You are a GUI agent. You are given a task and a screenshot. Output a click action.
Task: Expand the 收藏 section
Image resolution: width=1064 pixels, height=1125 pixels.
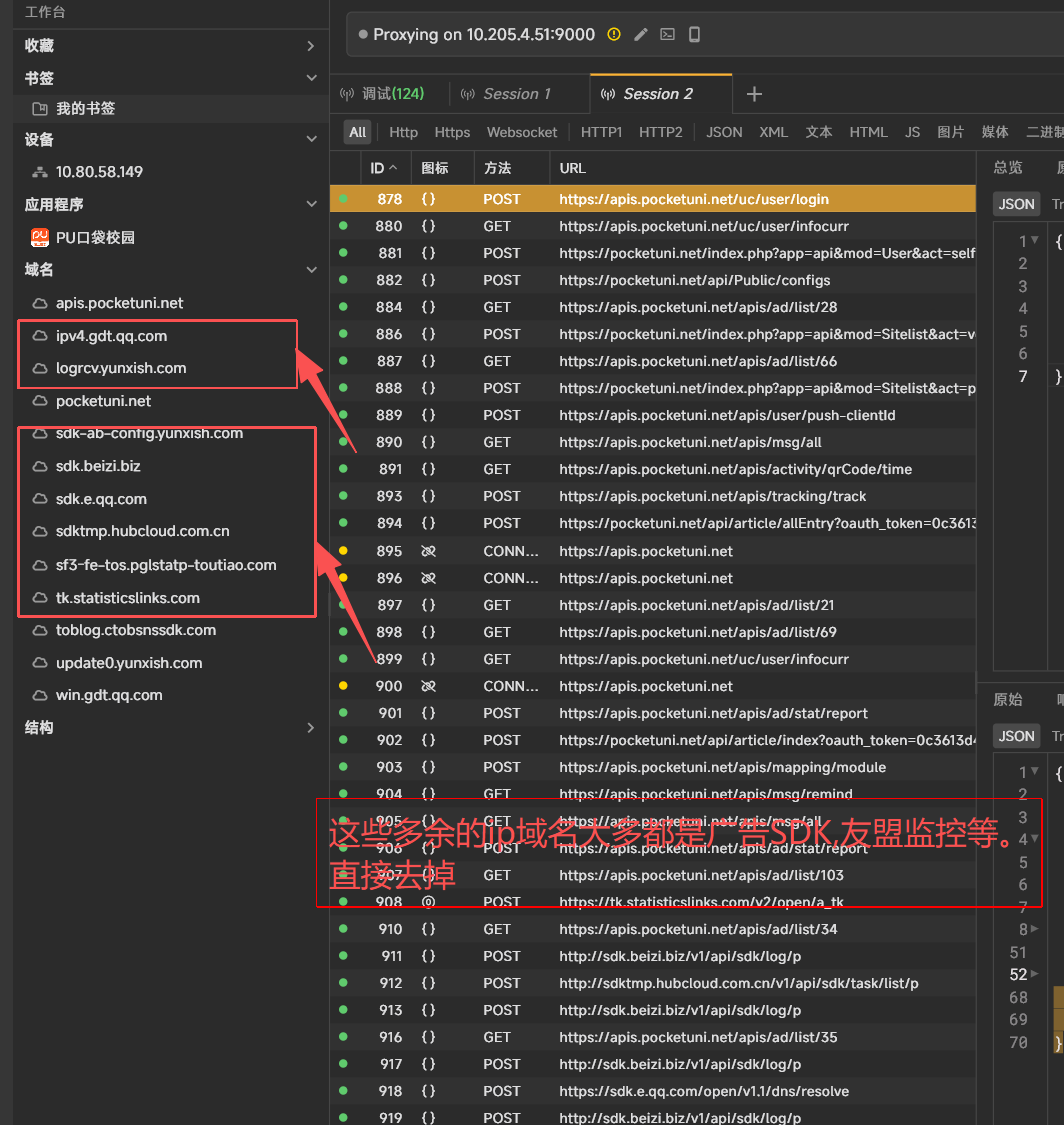click(311, 46)
